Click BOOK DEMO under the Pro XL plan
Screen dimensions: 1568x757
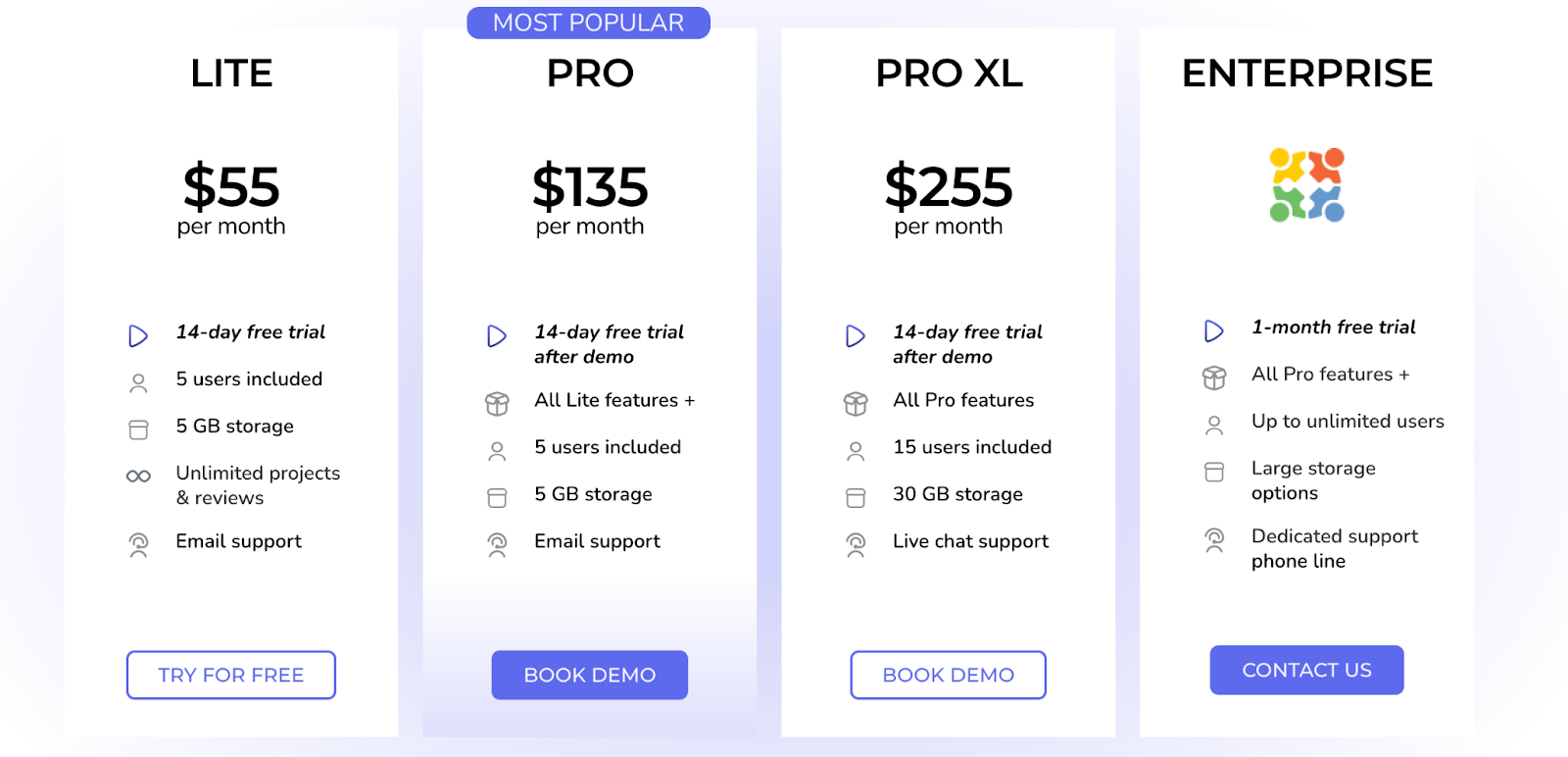point(948,675)
